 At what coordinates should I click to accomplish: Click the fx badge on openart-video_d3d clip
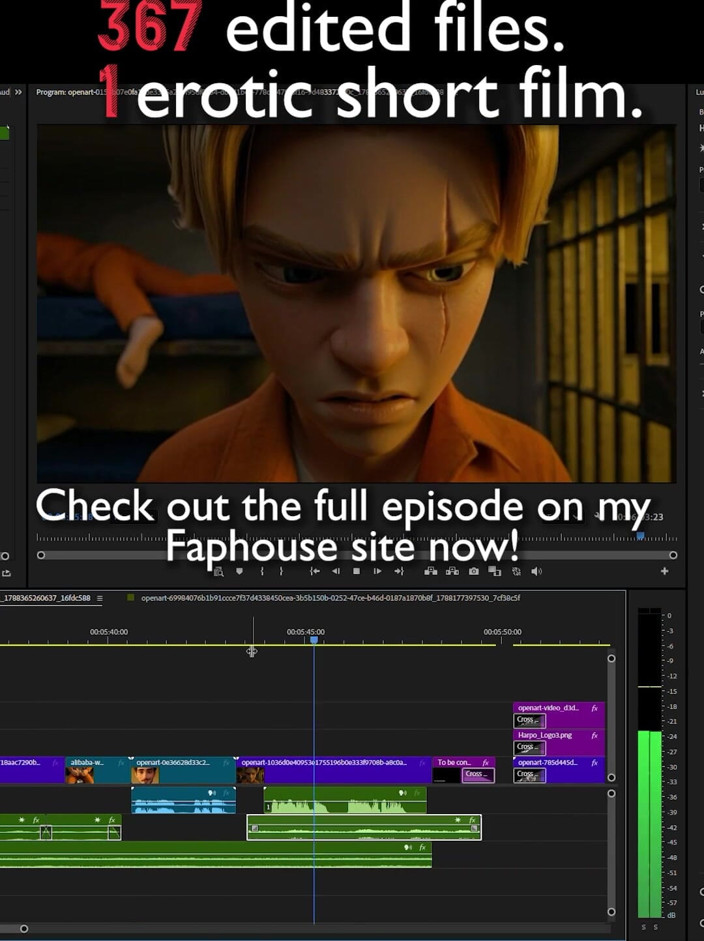coord(594,708)
